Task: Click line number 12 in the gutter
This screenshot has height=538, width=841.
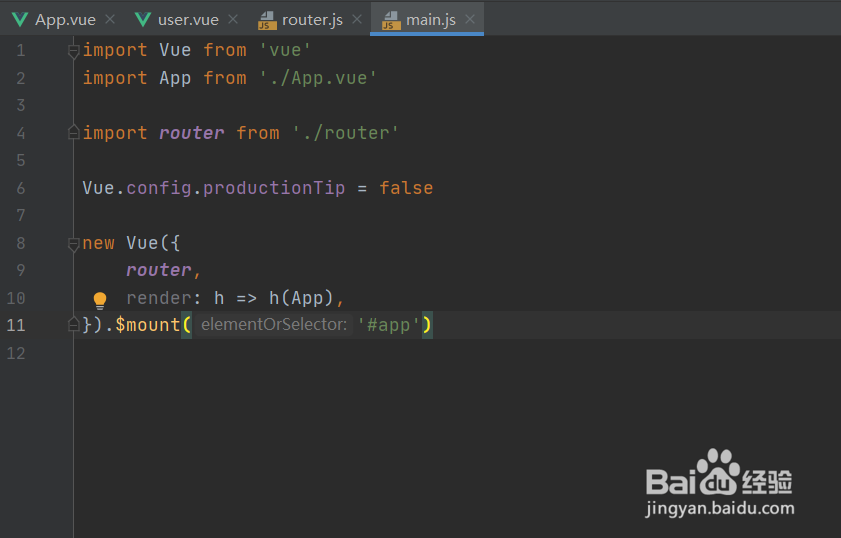Action: pos(16,353)
